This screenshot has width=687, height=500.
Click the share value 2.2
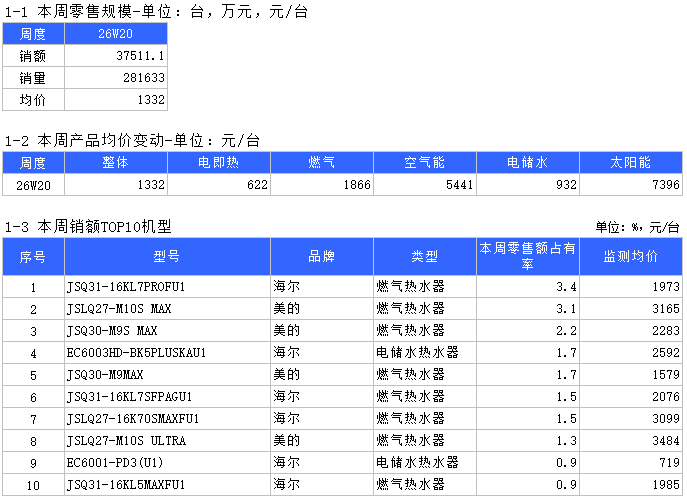(567, 330)
